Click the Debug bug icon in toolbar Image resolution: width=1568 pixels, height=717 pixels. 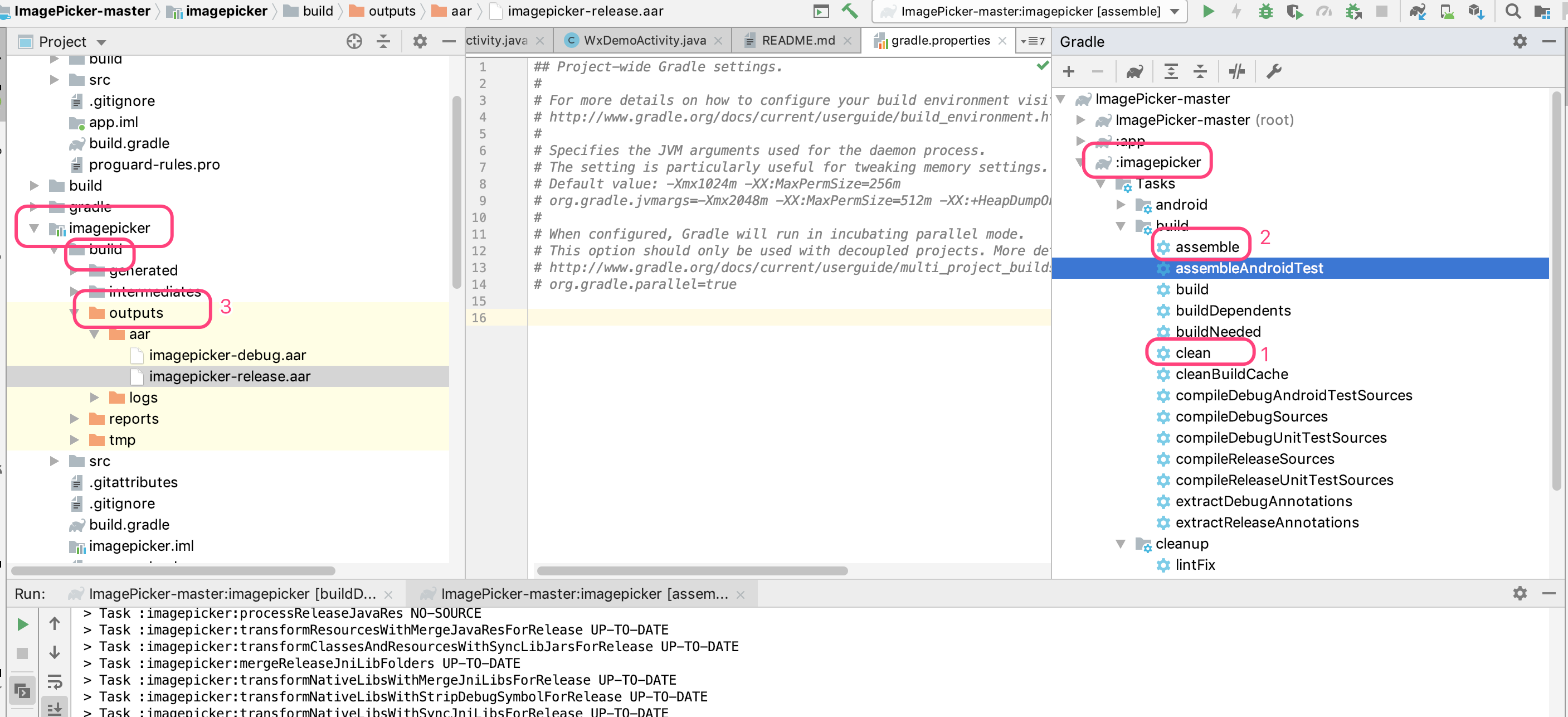1265,11
